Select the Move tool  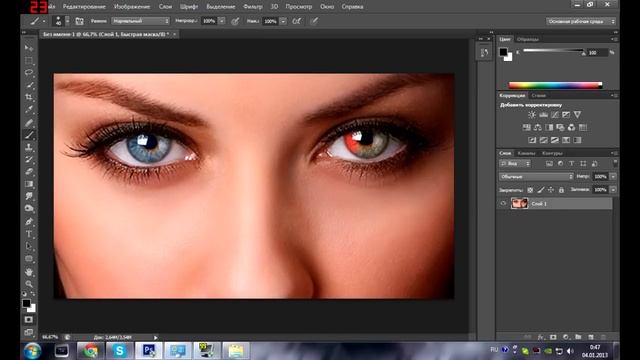[29, 48]
